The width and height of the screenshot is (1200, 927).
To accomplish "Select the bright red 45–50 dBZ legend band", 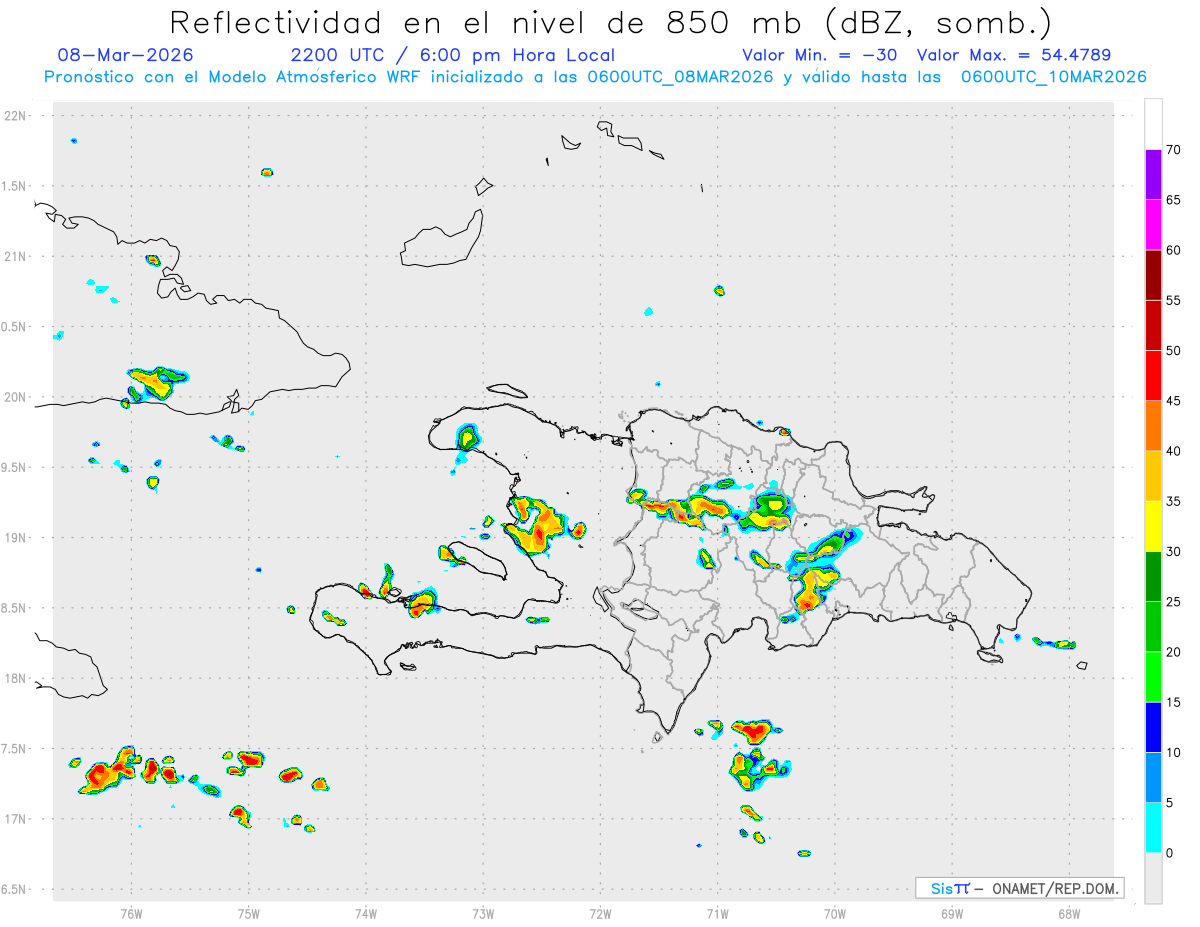I will (1153, 376).
